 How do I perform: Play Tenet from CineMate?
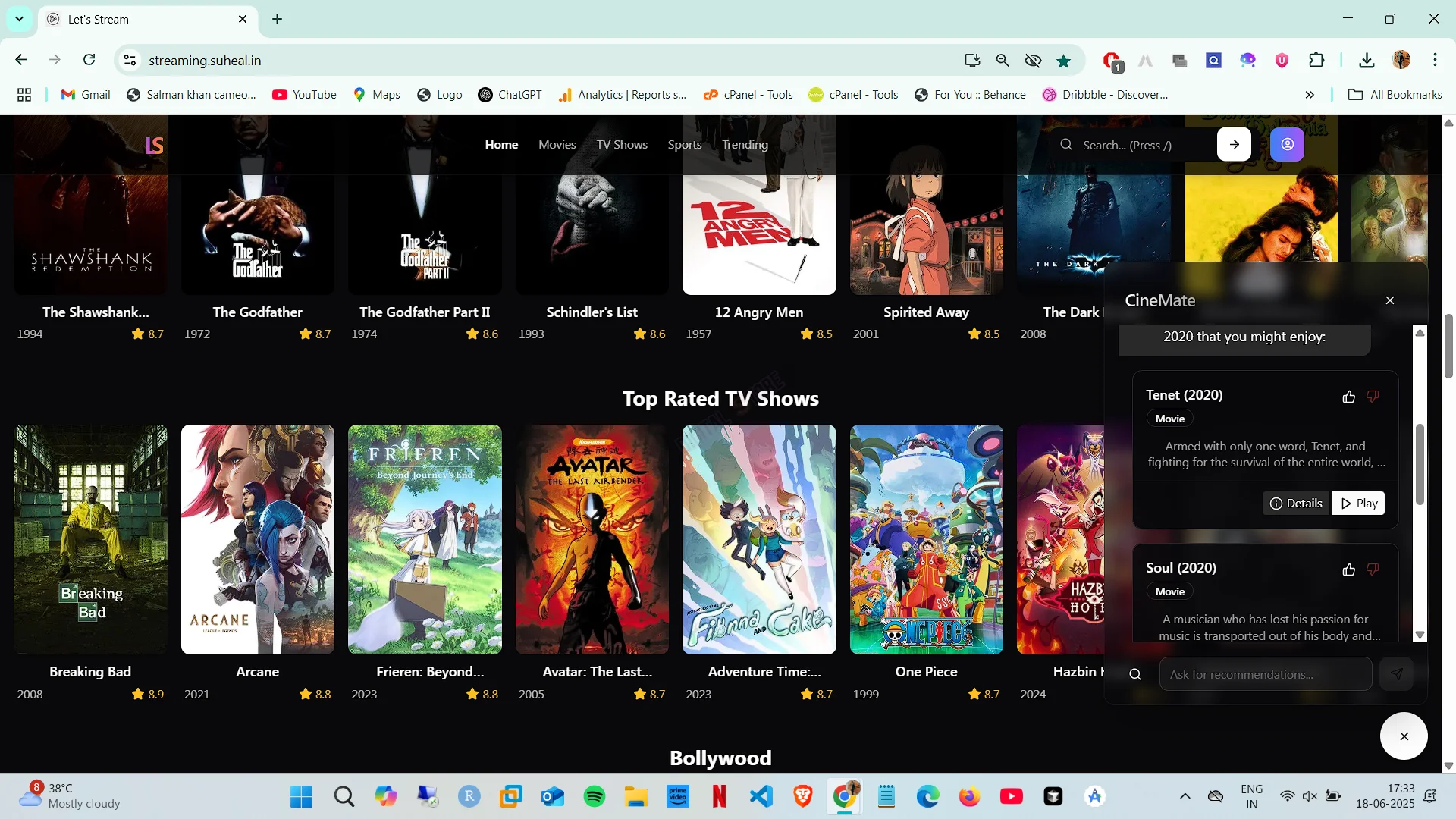coord(1359,504)
